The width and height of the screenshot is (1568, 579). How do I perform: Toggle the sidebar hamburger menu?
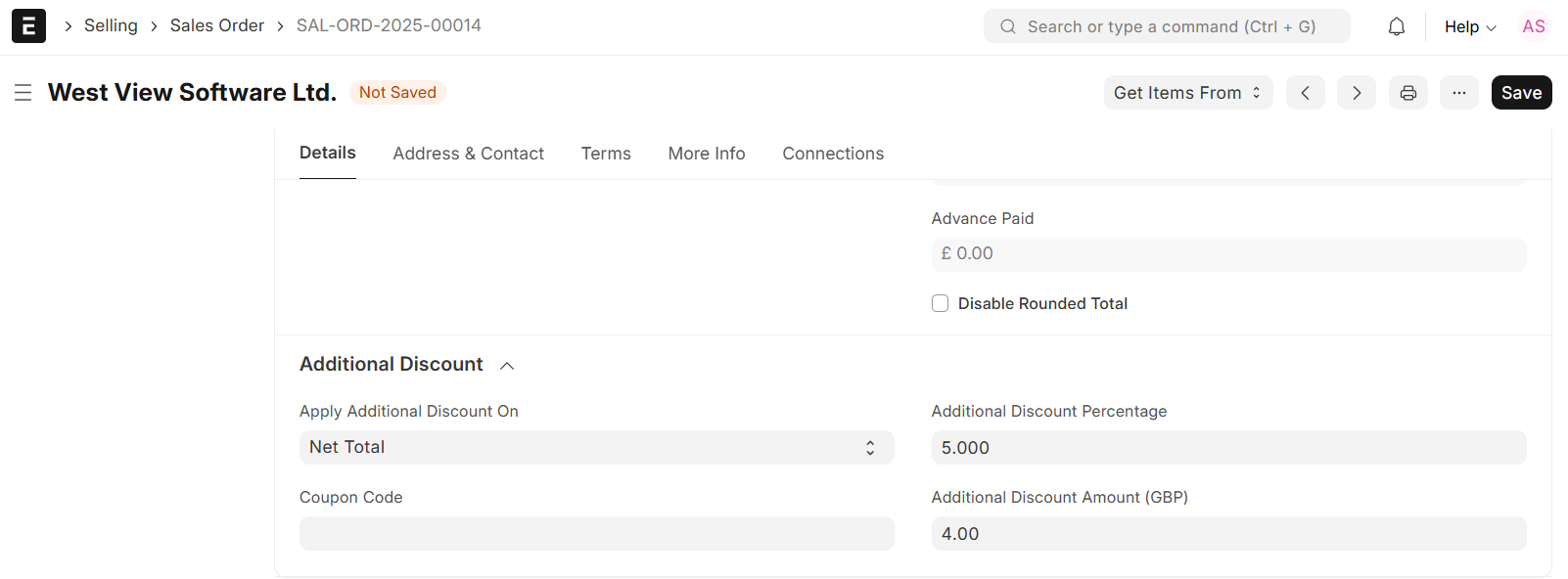tap(23, 93)
